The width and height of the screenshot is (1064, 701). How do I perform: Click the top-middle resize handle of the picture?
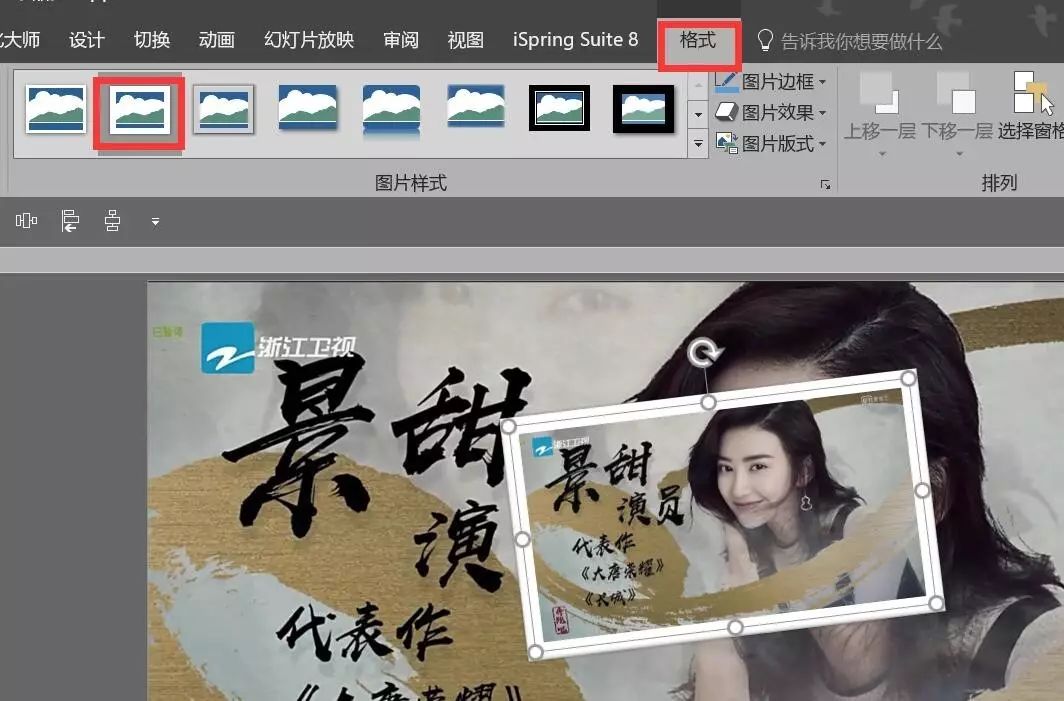click(x=708, y=402)
